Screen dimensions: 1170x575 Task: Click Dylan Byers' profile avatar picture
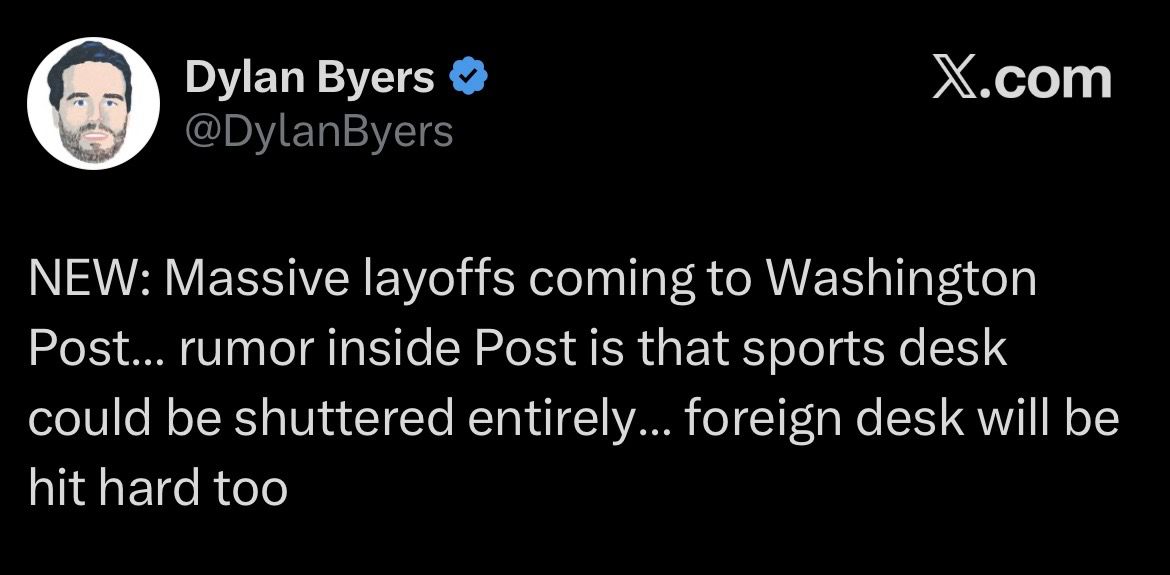[x=93, y=104]
